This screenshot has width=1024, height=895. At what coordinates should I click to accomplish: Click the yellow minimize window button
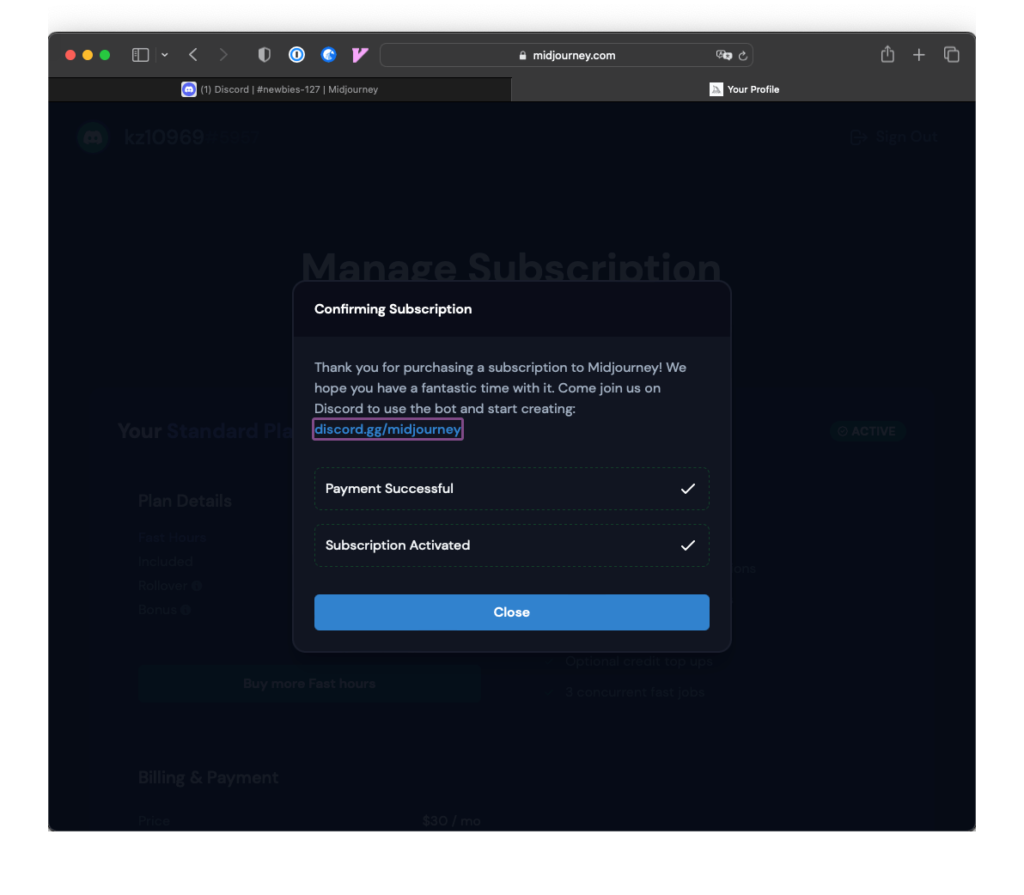click(88, 55)
